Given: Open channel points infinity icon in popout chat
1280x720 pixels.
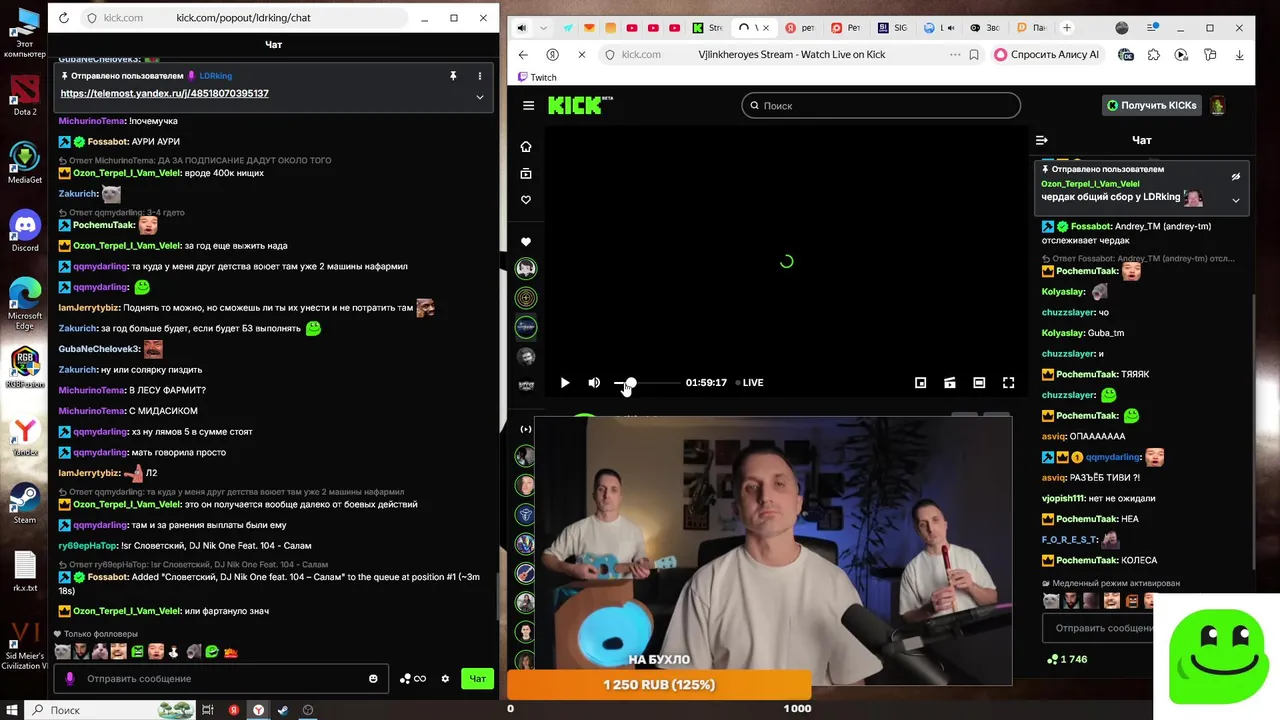Looking at the screenshot, I should (x=413, y=679).
